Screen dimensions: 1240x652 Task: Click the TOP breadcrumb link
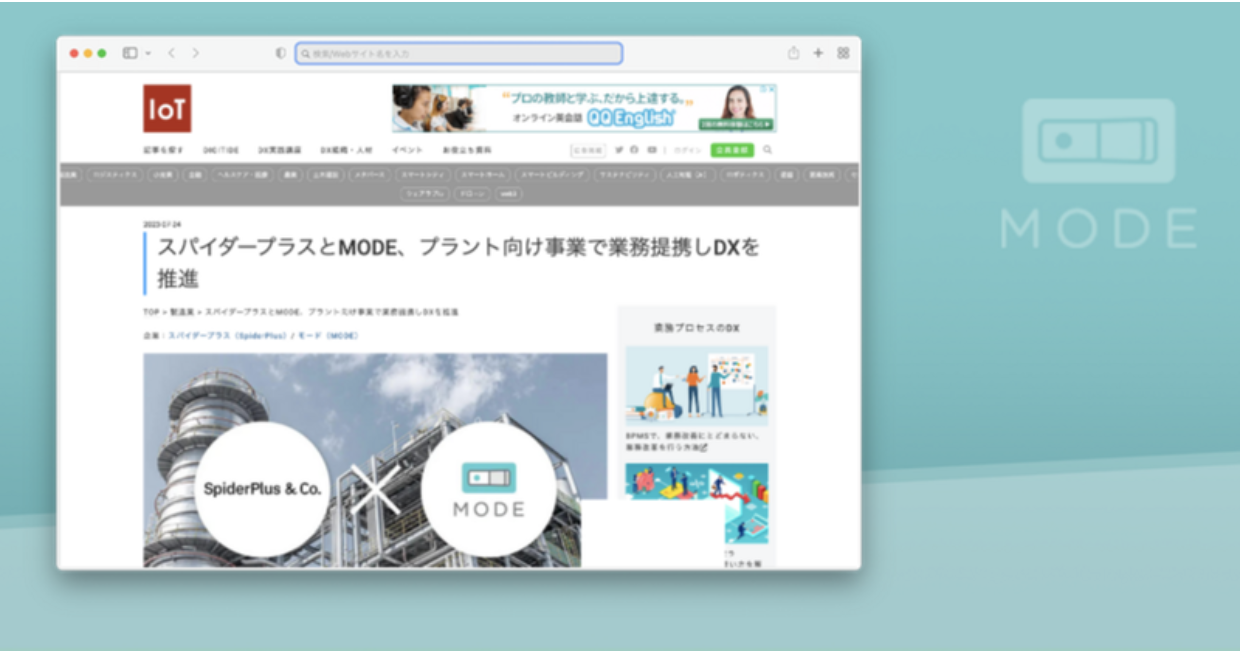[151, 313]
